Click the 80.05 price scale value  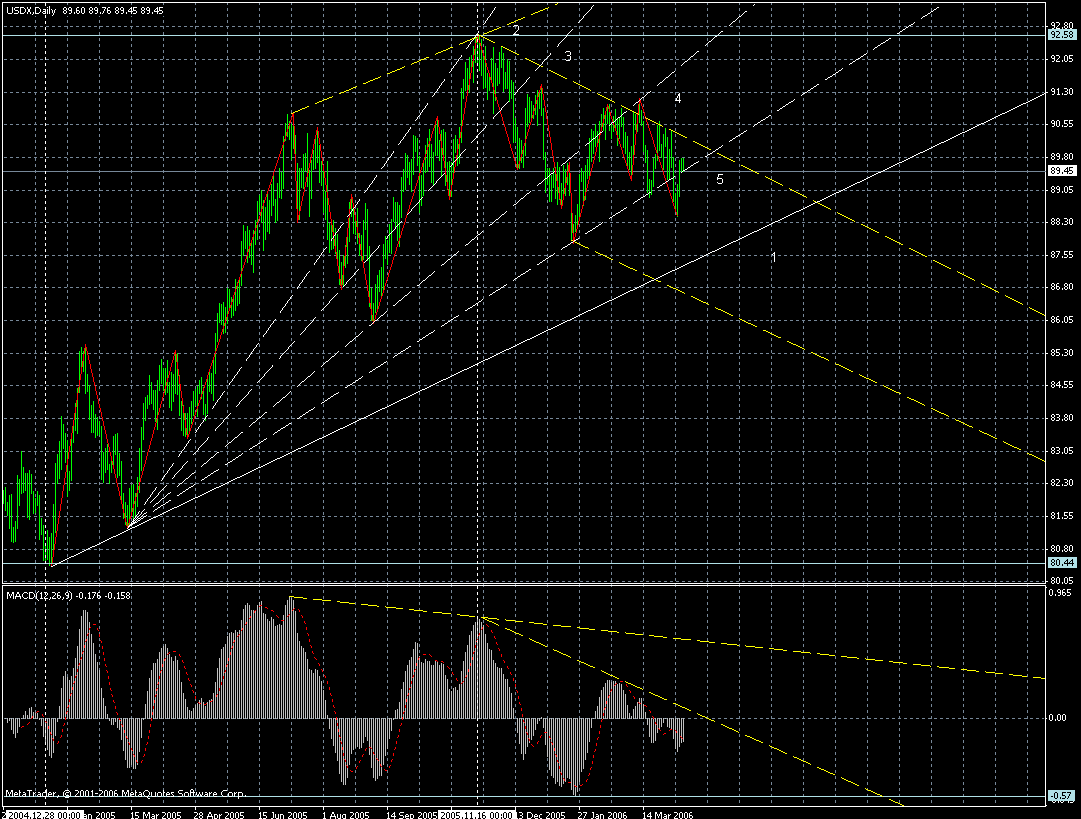pyautogui.click(x=1062, y=580)
